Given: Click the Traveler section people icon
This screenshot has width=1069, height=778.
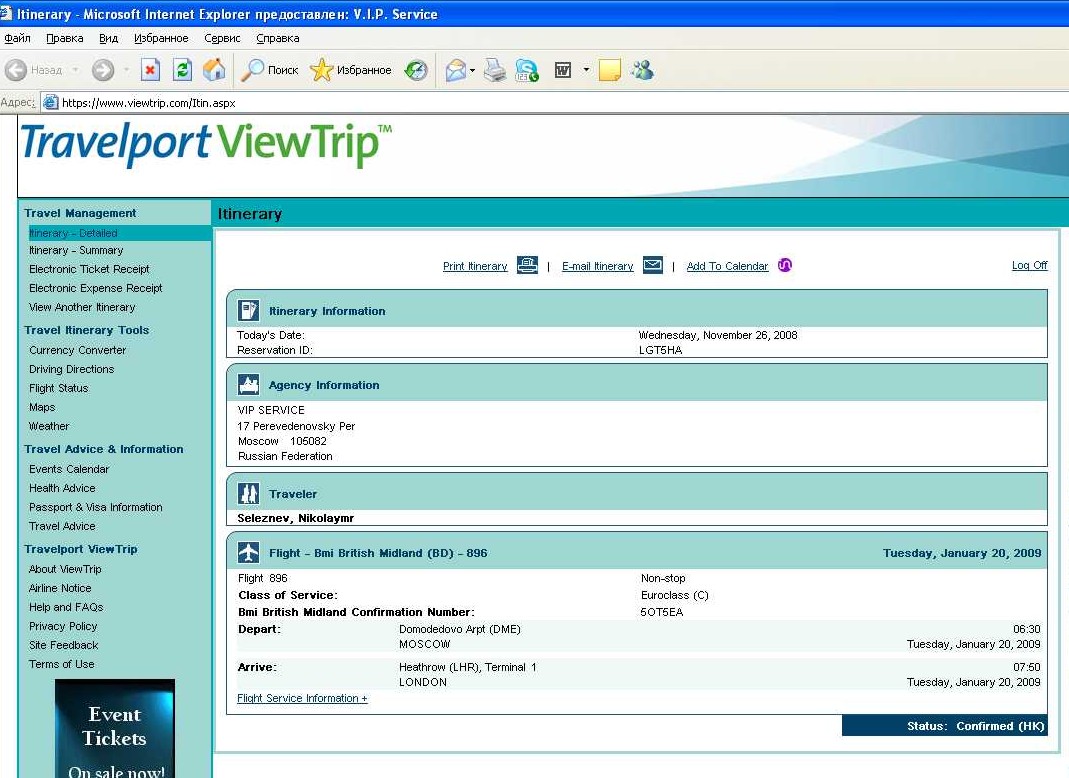Looking at the screenshot, I should tap(248, 494).
